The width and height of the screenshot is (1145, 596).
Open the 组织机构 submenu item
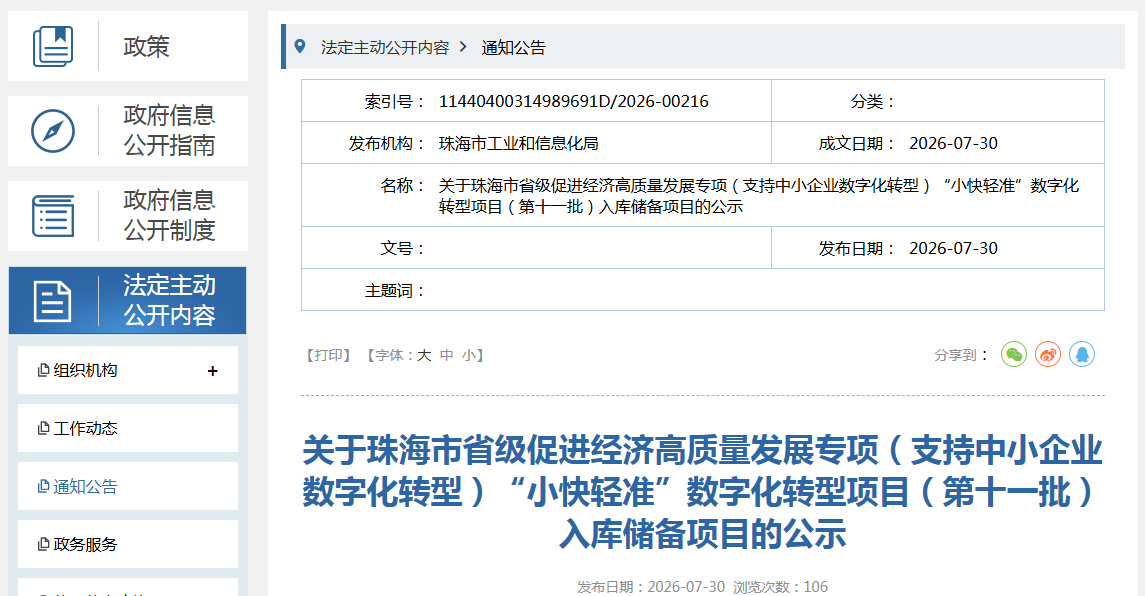click(x=128, y=370)
